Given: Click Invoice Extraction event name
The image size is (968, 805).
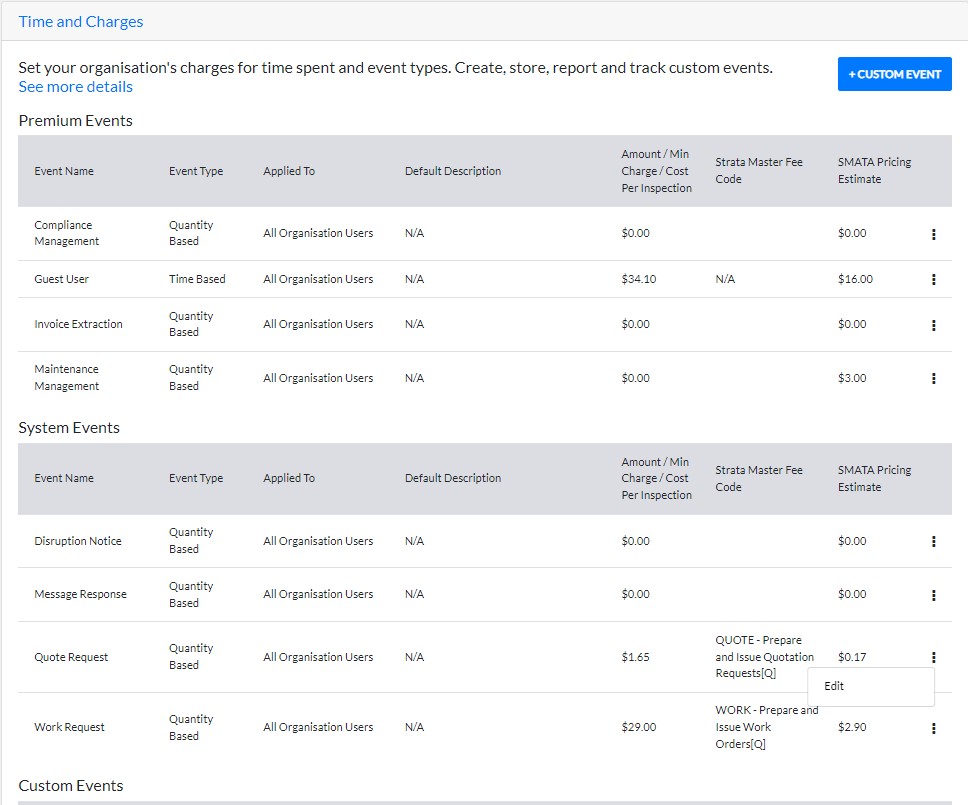Looking at the screenshot, I should [x=78, y=324].
